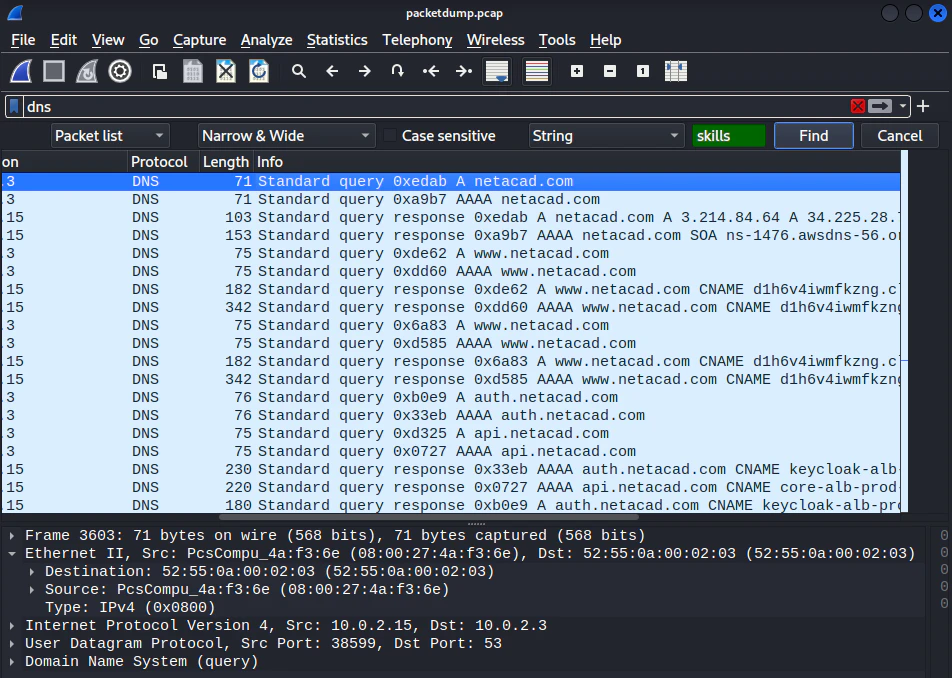Start capturing packets with shark fin icon

point(21,72)
